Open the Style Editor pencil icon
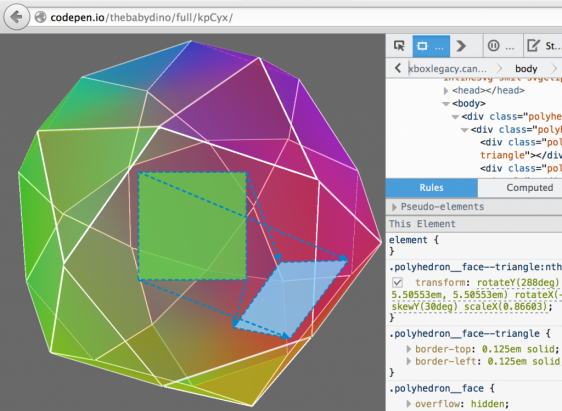 pyautogui.click(x=533, y=46)
